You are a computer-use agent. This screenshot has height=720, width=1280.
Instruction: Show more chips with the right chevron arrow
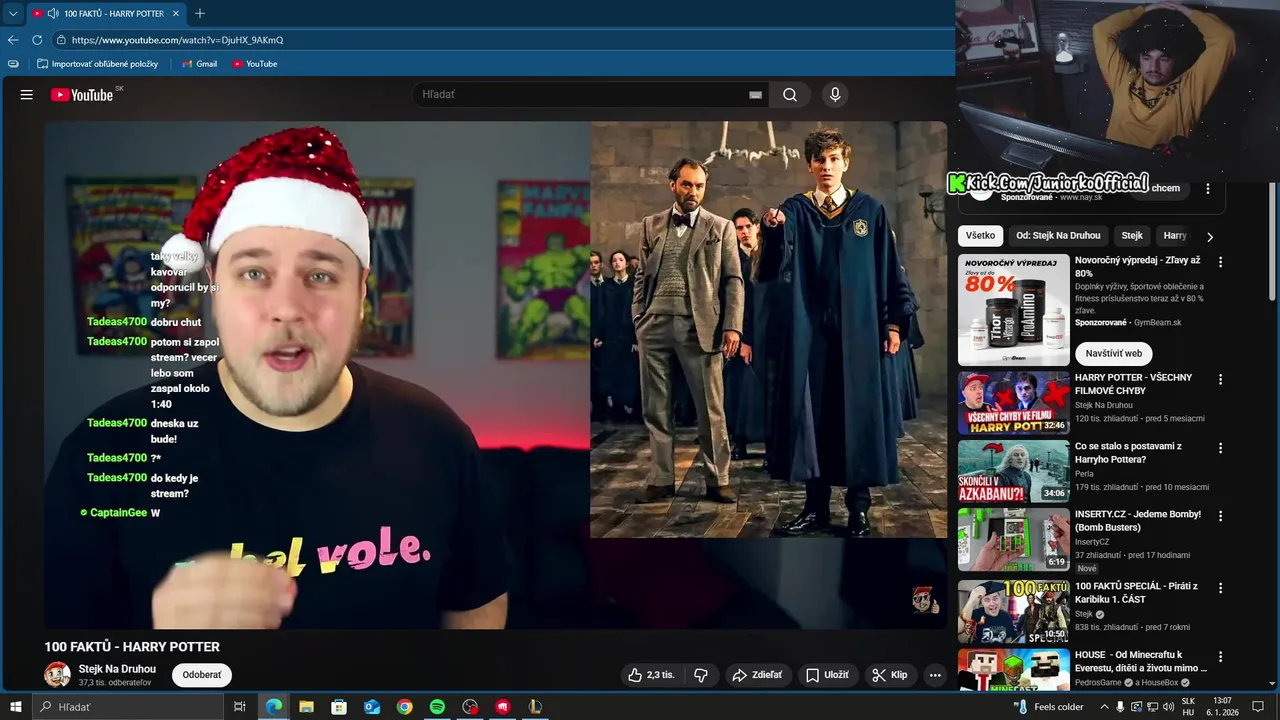(1210, 237)
